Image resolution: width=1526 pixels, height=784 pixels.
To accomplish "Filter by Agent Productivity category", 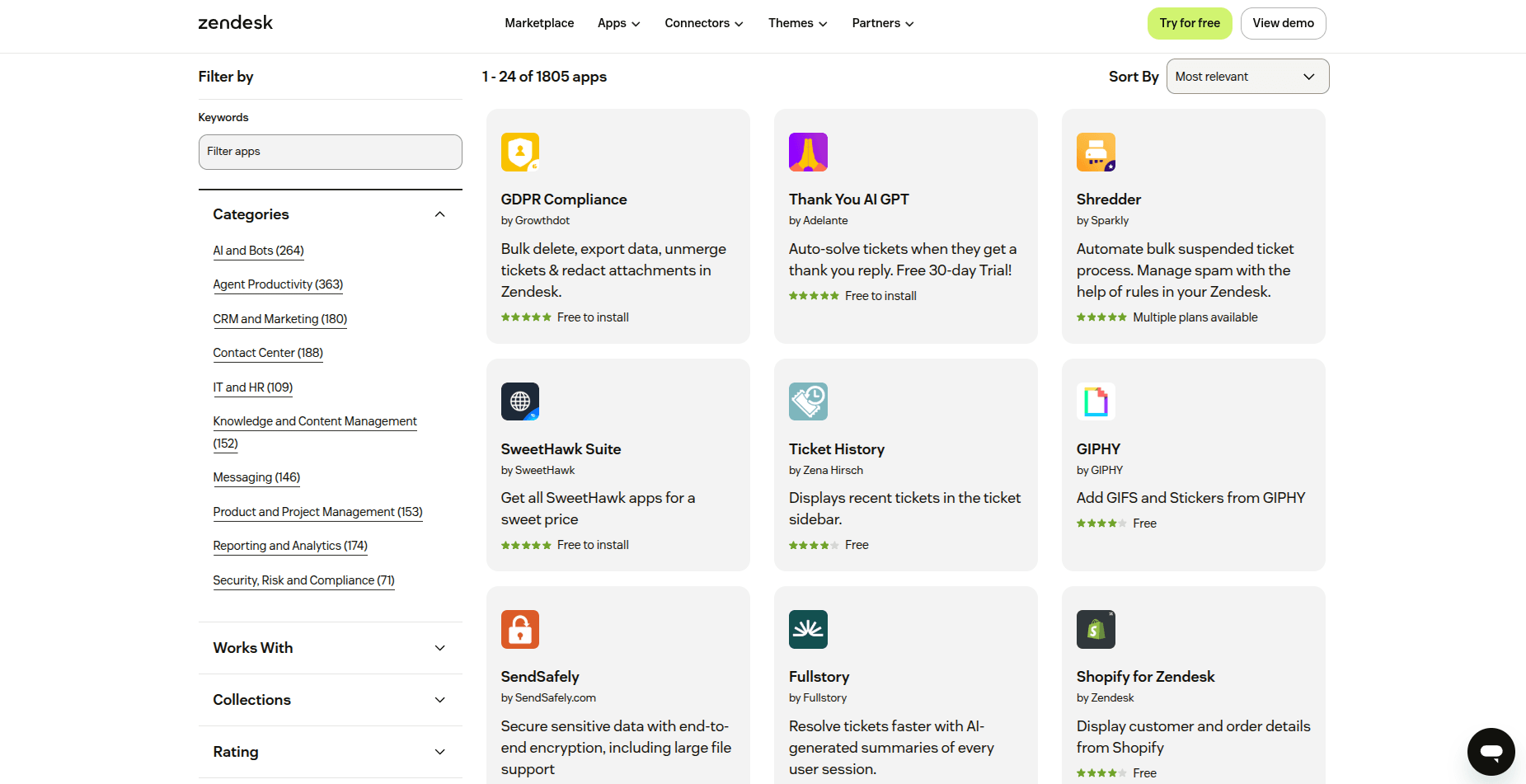I will coord(278,284).
